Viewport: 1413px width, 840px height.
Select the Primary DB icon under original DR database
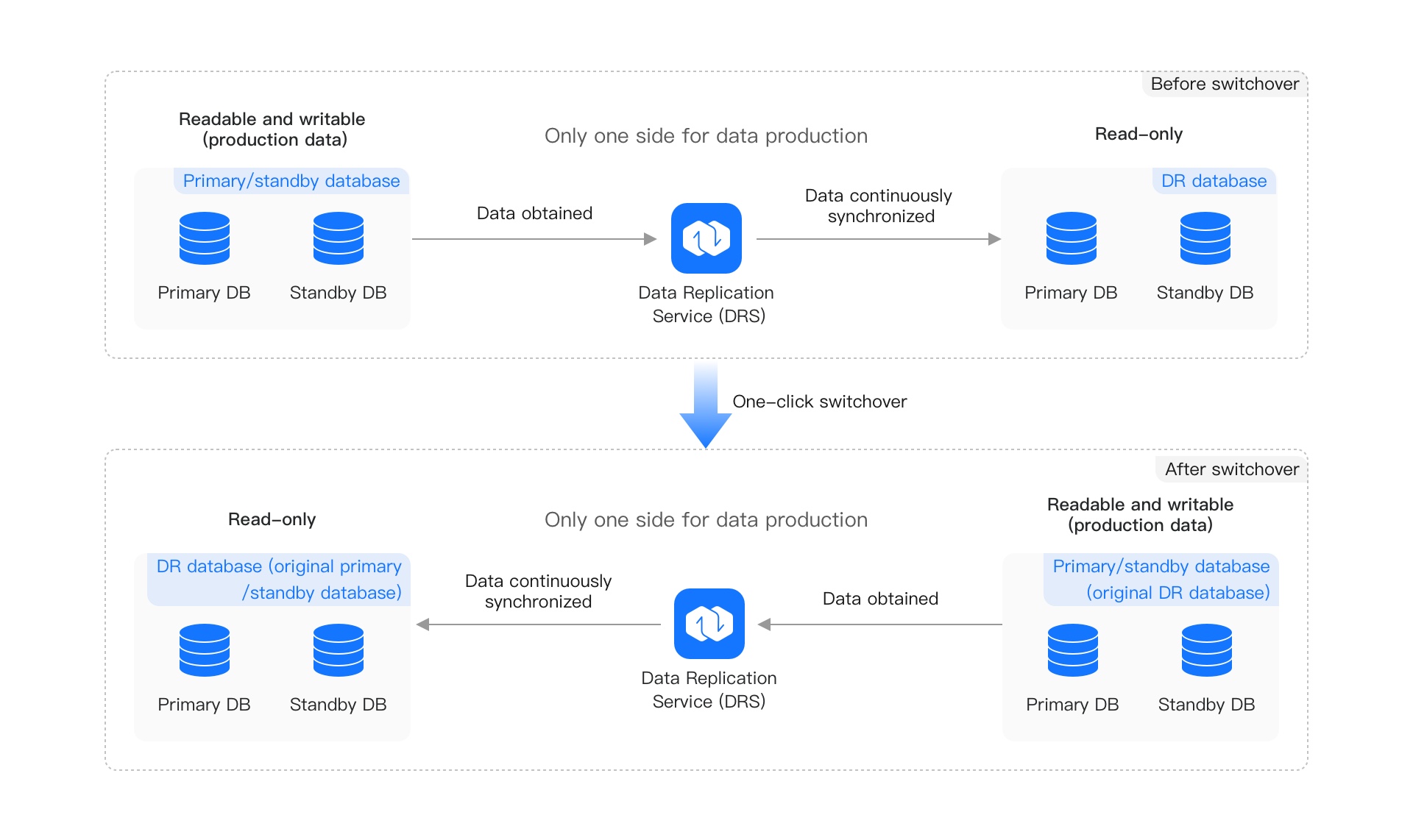(1072, 650)
